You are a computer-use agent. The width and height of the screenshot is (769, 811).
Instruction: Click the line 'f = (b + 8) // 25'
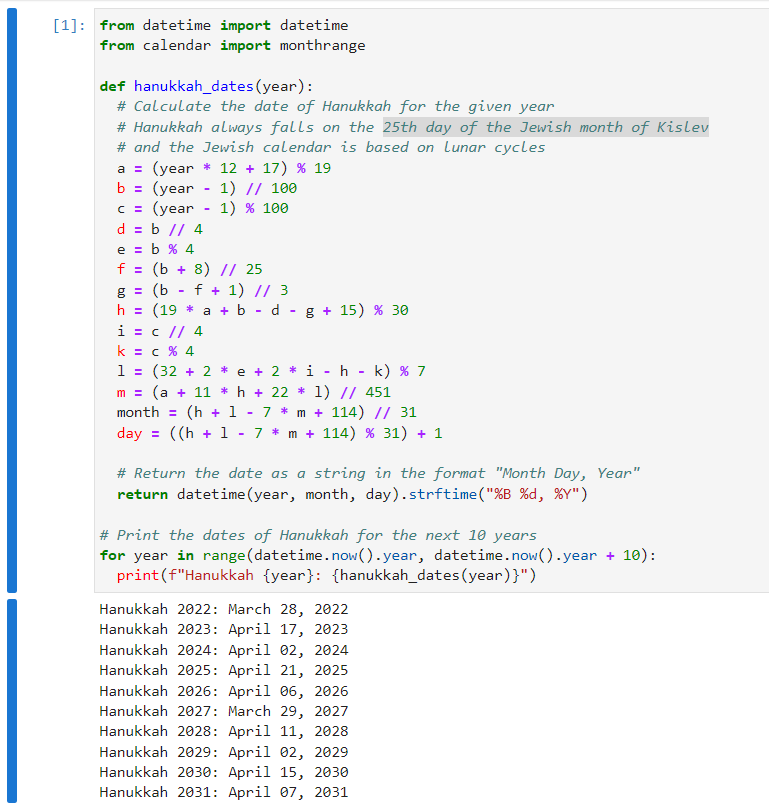190,269
